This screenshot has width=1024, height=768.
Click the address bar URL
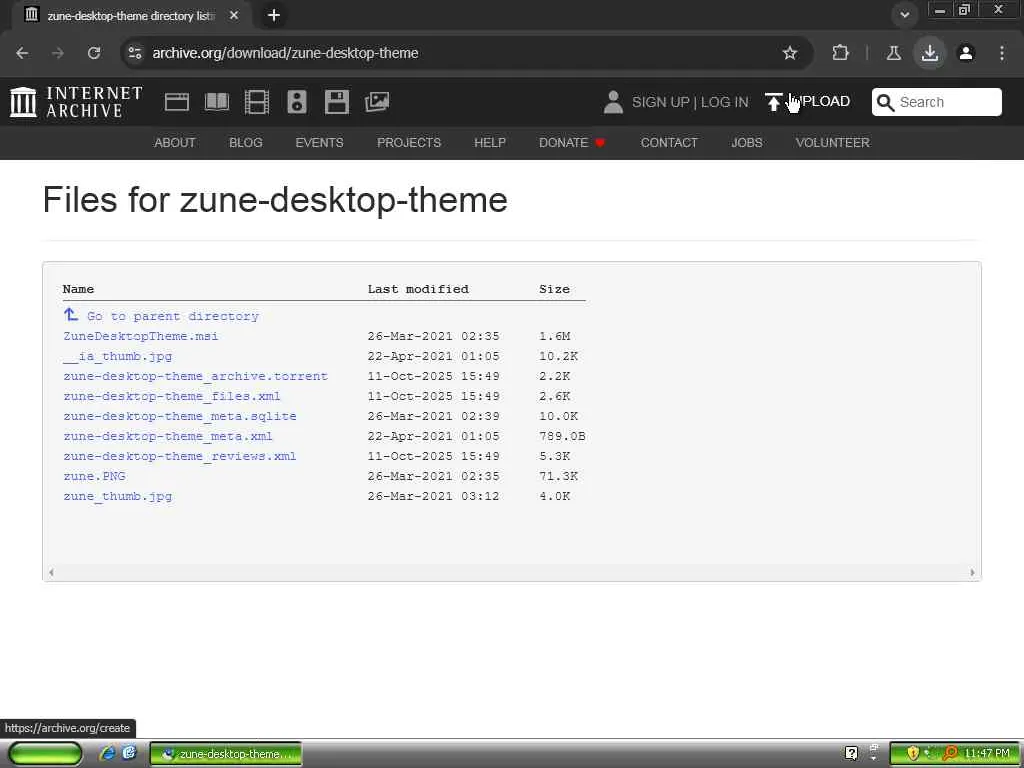285,53
